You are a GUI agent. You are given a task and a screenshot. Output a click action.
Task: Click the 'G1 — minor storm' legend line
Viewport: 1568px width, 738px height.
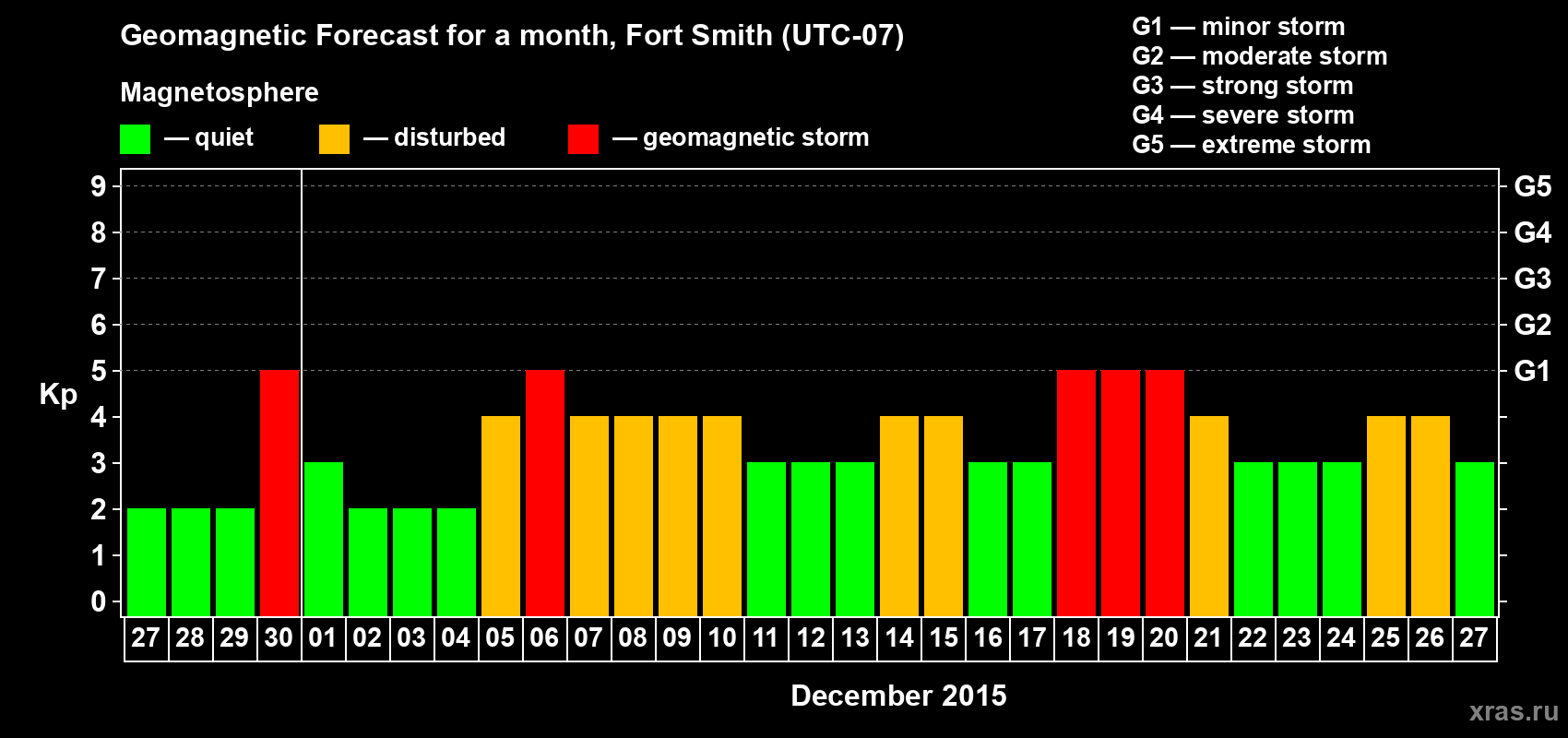[x=1239, y=27]
